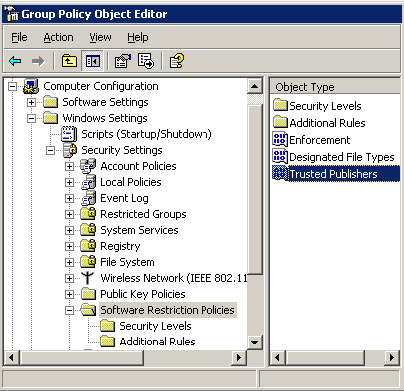
Task: Click the Local Policies icon
Action: pos(88,182)
